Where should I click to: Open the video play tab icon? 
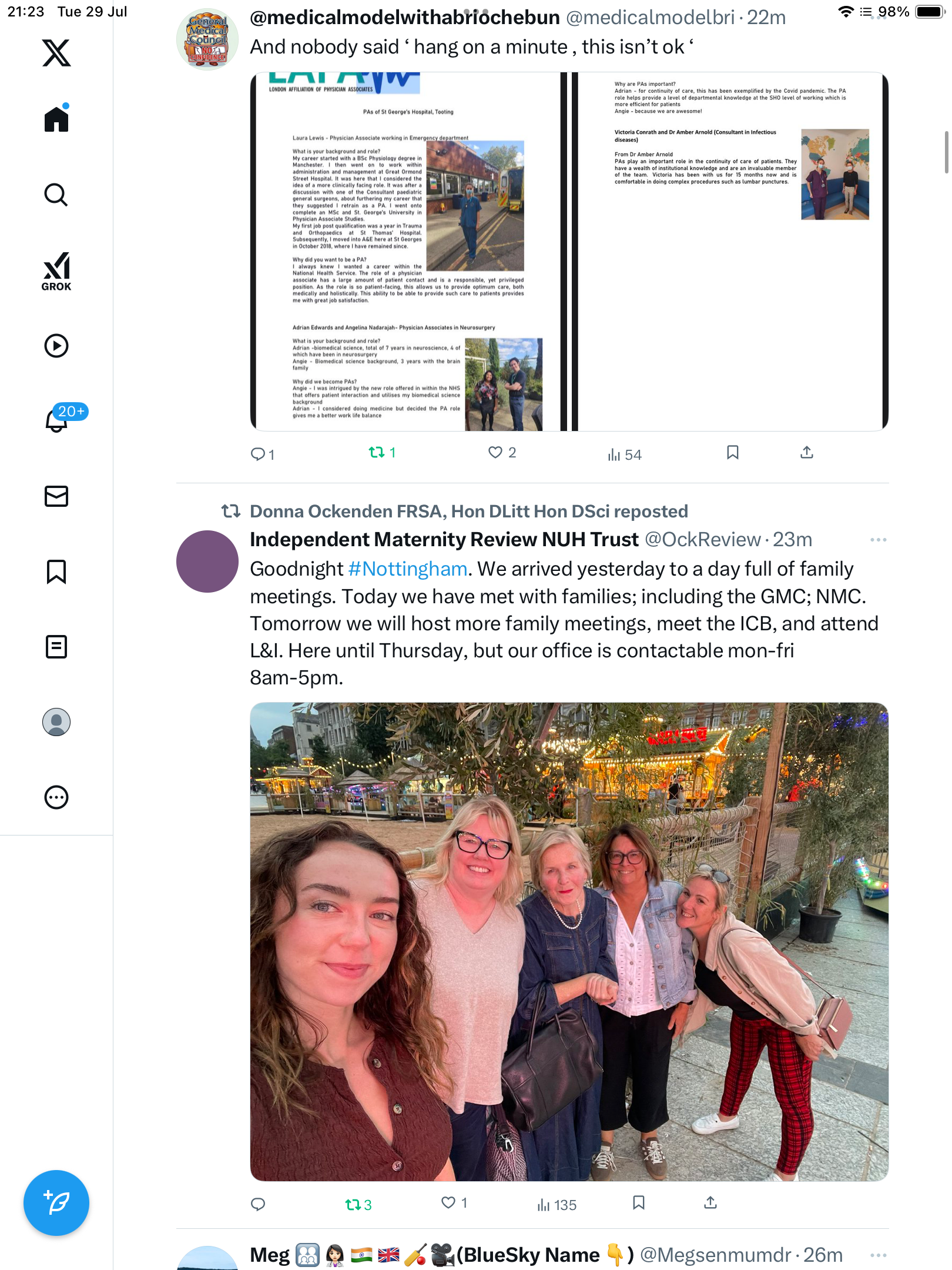[x=56, y=346]
